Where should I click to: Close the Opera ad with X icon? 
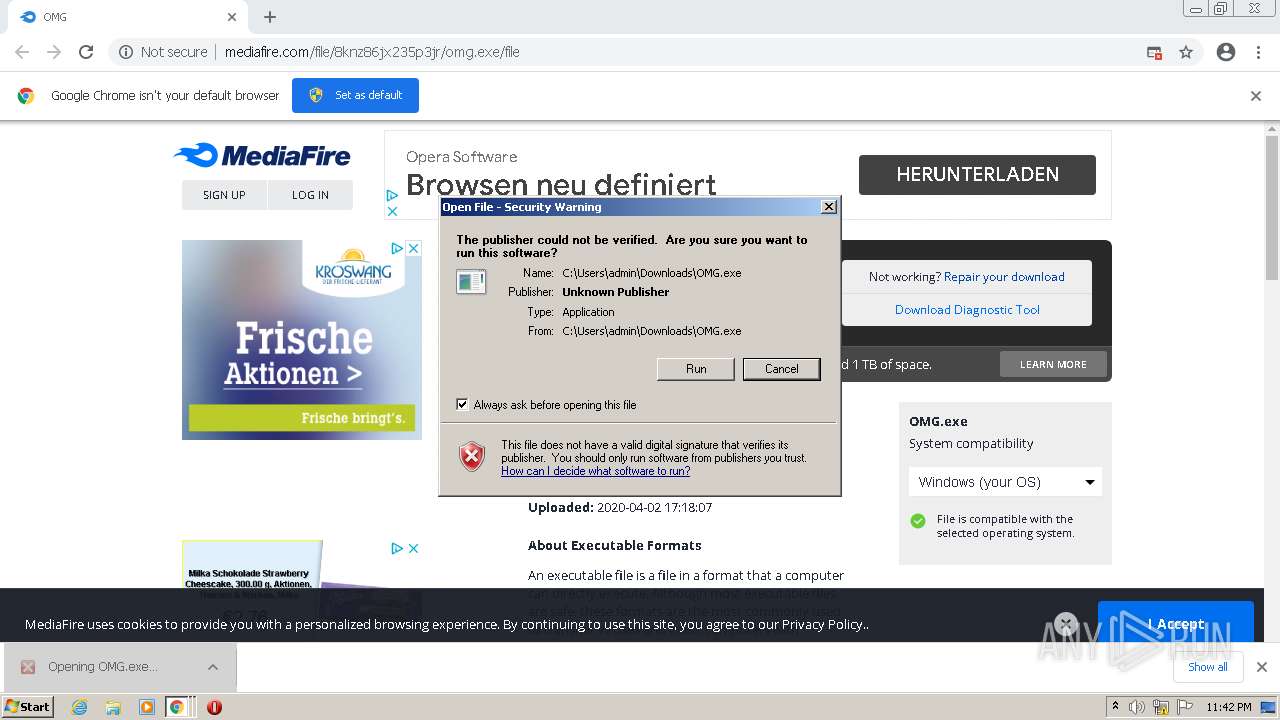click(x=392, y=211)
